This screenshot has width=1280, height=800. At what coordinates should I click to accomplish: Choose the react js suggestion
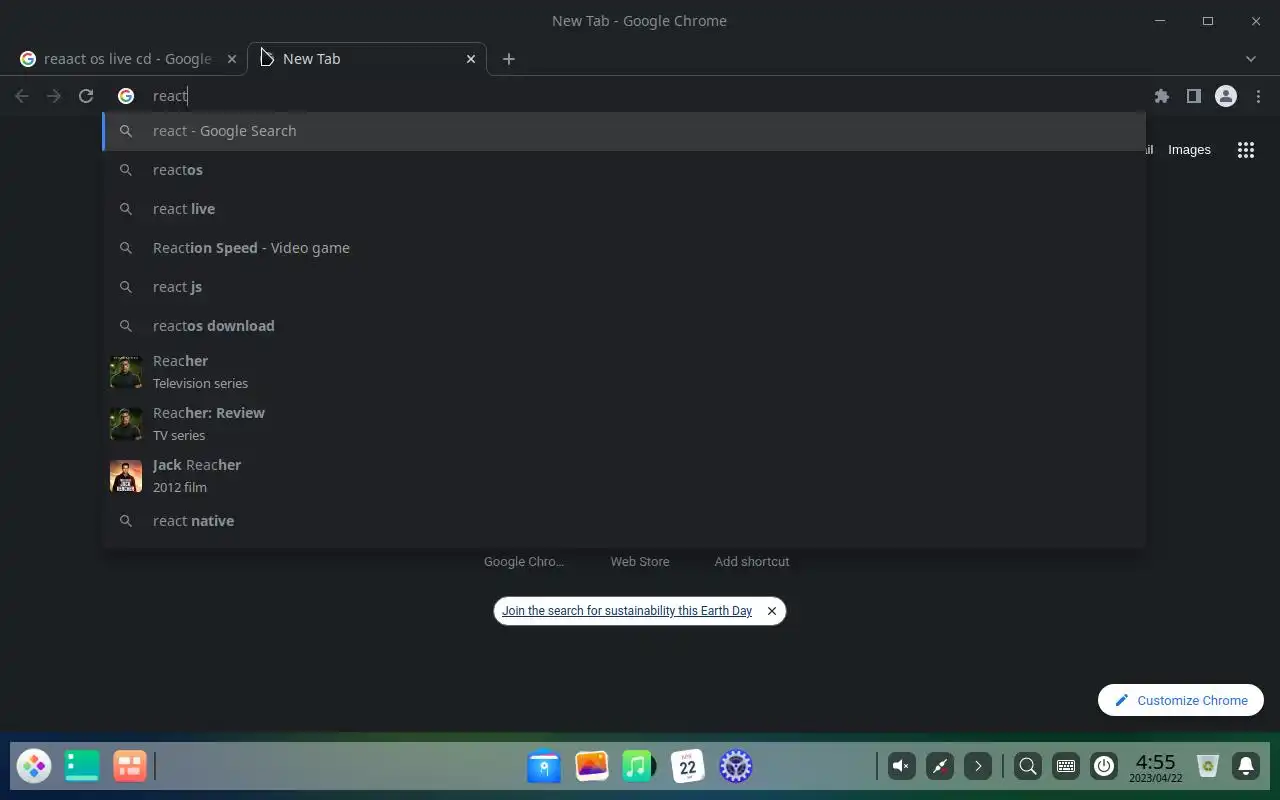coord(624,287)
